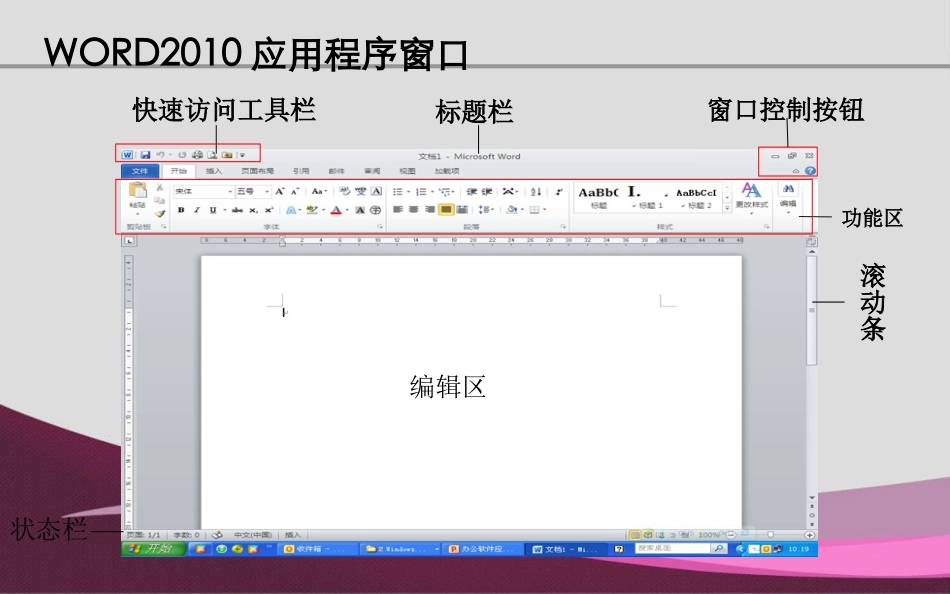This screenshot has height=594, width=950.
Task: Click the Copy icon in clipboard group
Action: (x=159, y=200)
